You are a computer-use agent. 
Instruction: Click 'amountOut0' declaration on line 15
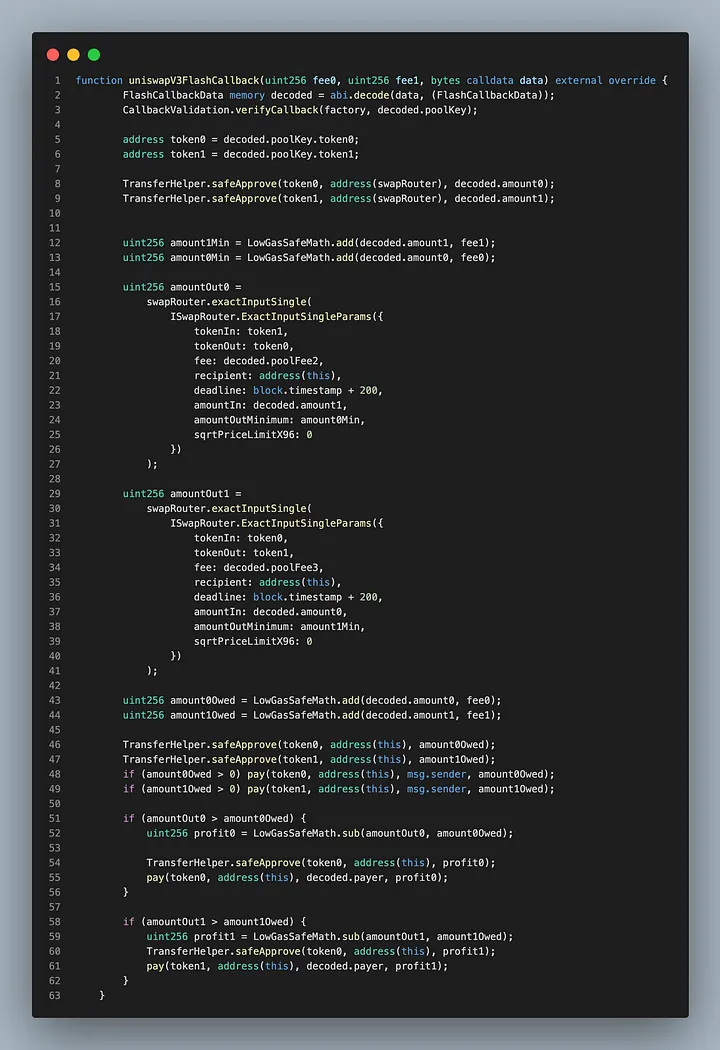click(x=200, y=286)
